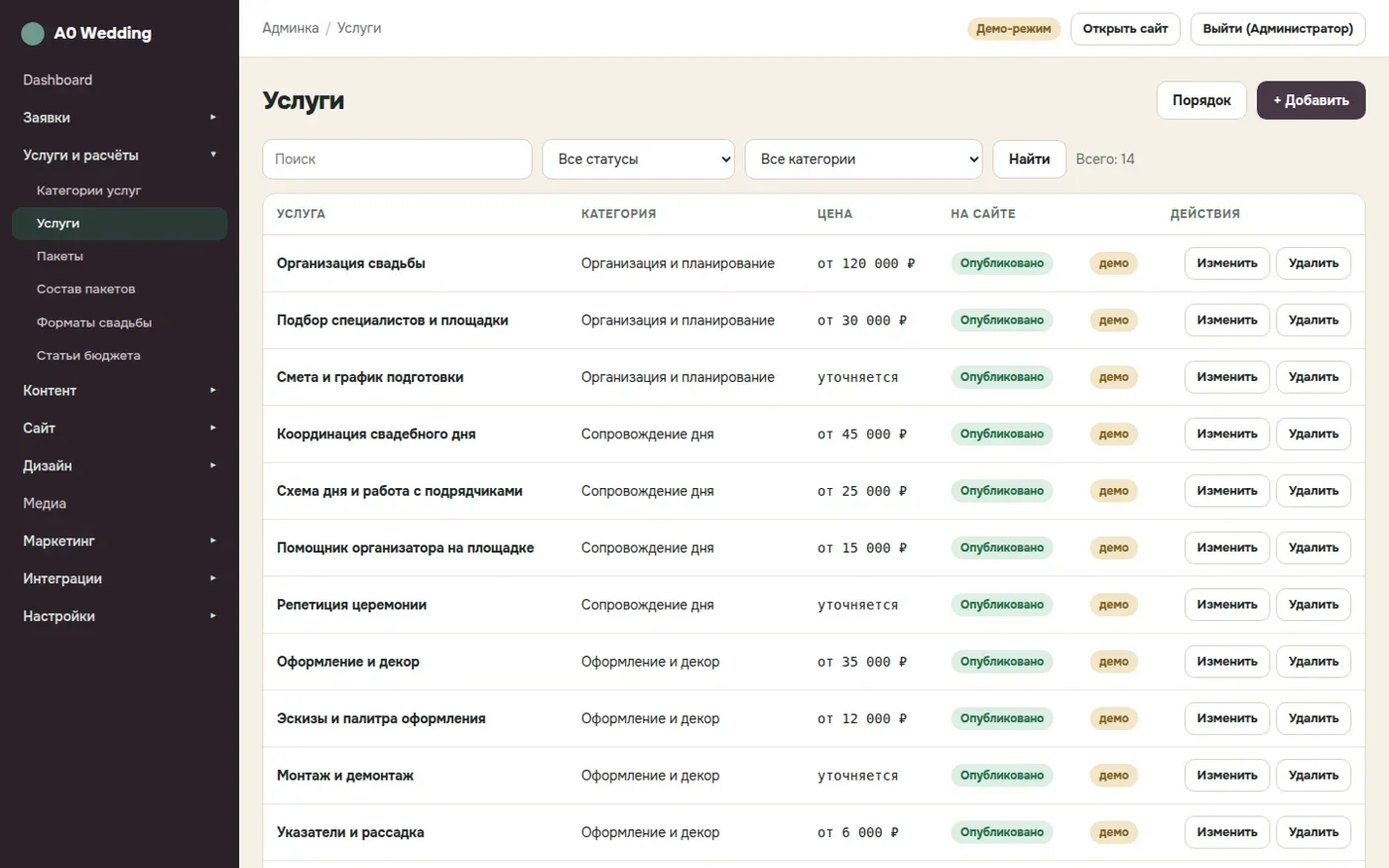Click the Найти button
The height and width of the screenshot is (868, 1389).
[x=1029, y=159]
